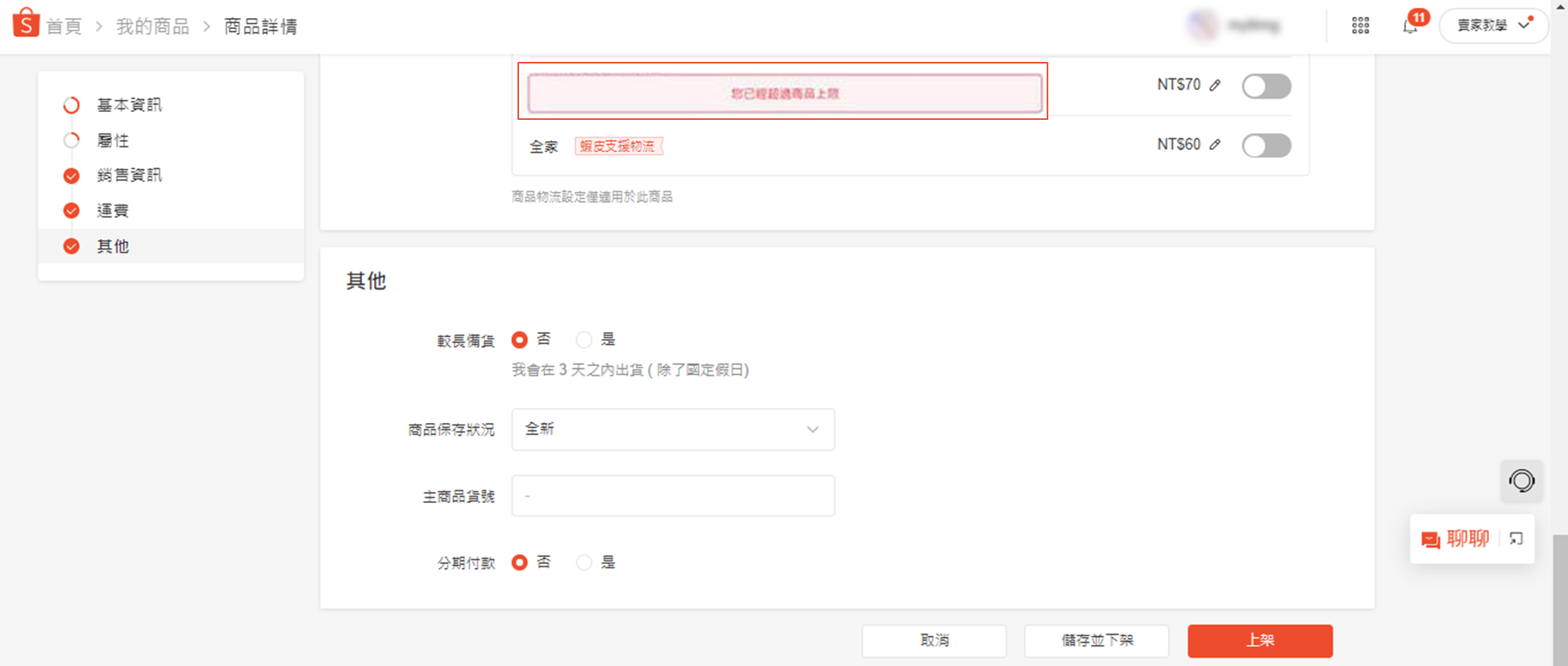Open the notifications bell
Image resolution: width=1568 pixels, height=666 pixels.
[1410, 26]
